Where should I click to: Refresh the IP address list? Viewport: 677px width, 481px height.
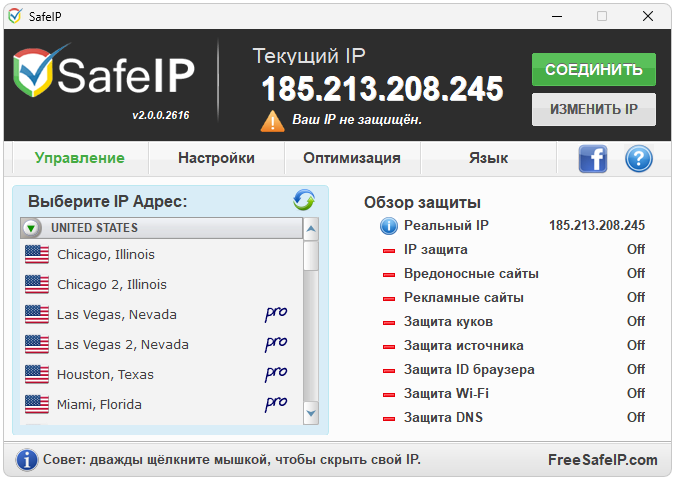click(x=304, y=200)
